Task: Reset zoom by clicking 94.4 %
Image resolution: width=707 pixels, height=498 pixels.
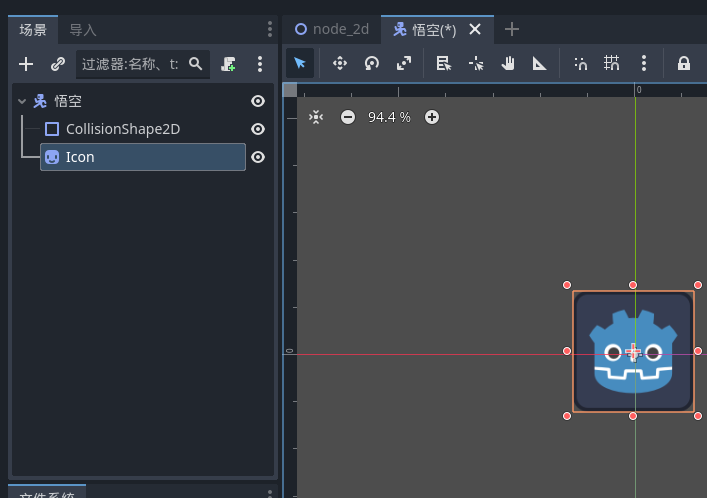Action: [x=389, y=117]
